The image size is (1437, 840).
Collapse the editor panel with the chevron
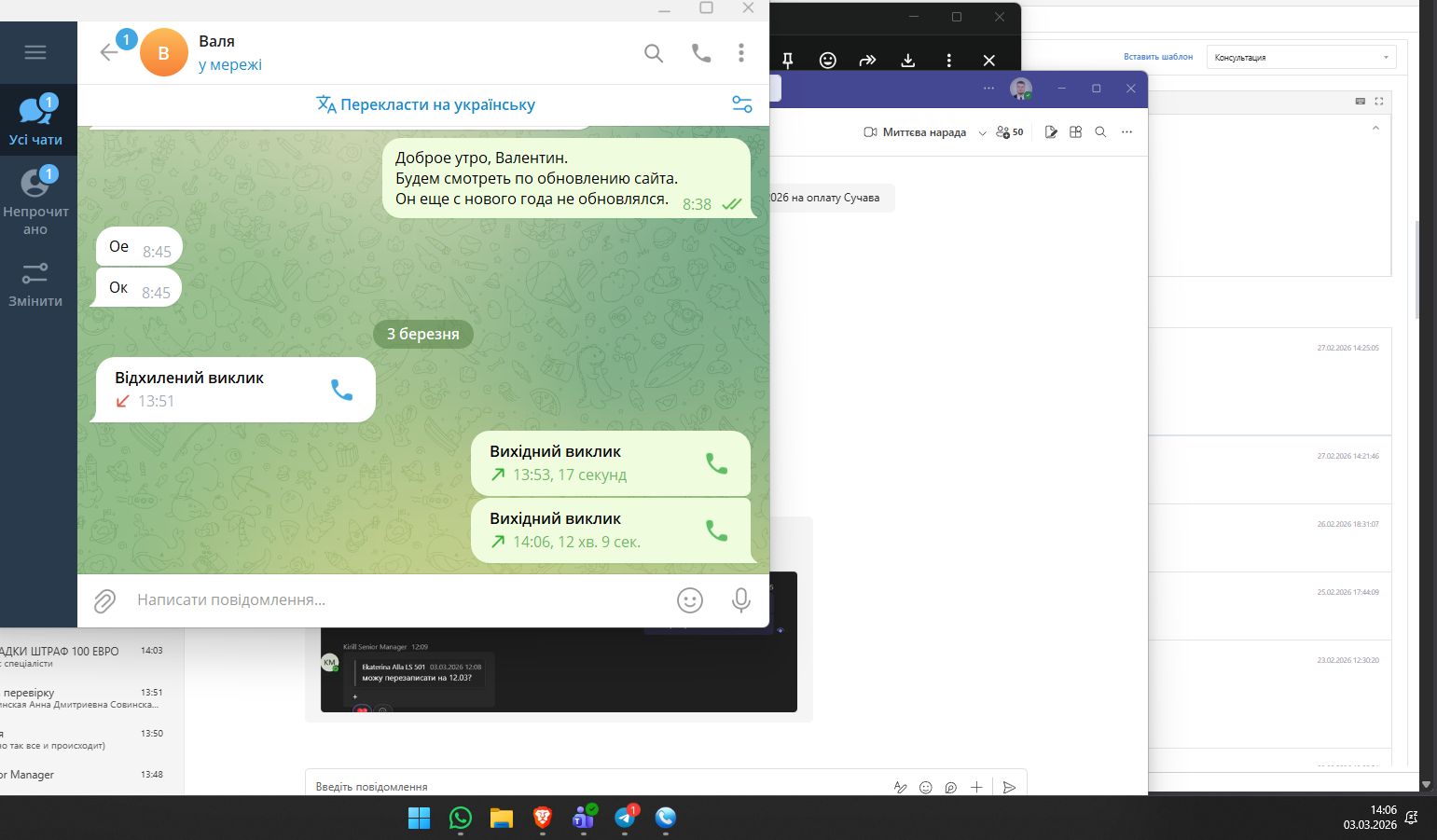(x=1375, y=129)
